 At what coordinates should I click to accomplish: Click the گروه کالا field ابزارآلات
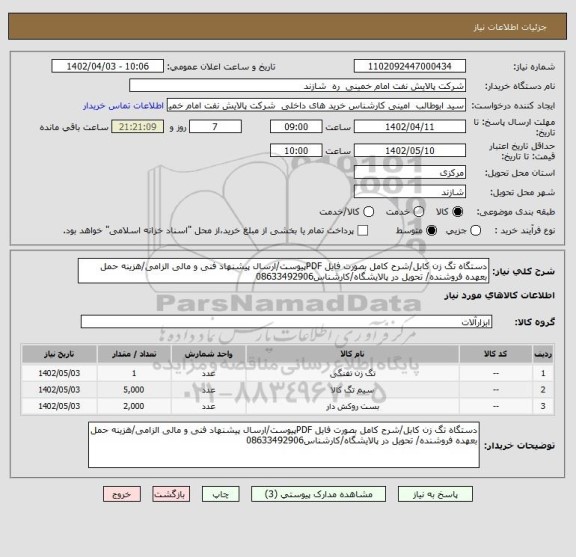(286, 322)
